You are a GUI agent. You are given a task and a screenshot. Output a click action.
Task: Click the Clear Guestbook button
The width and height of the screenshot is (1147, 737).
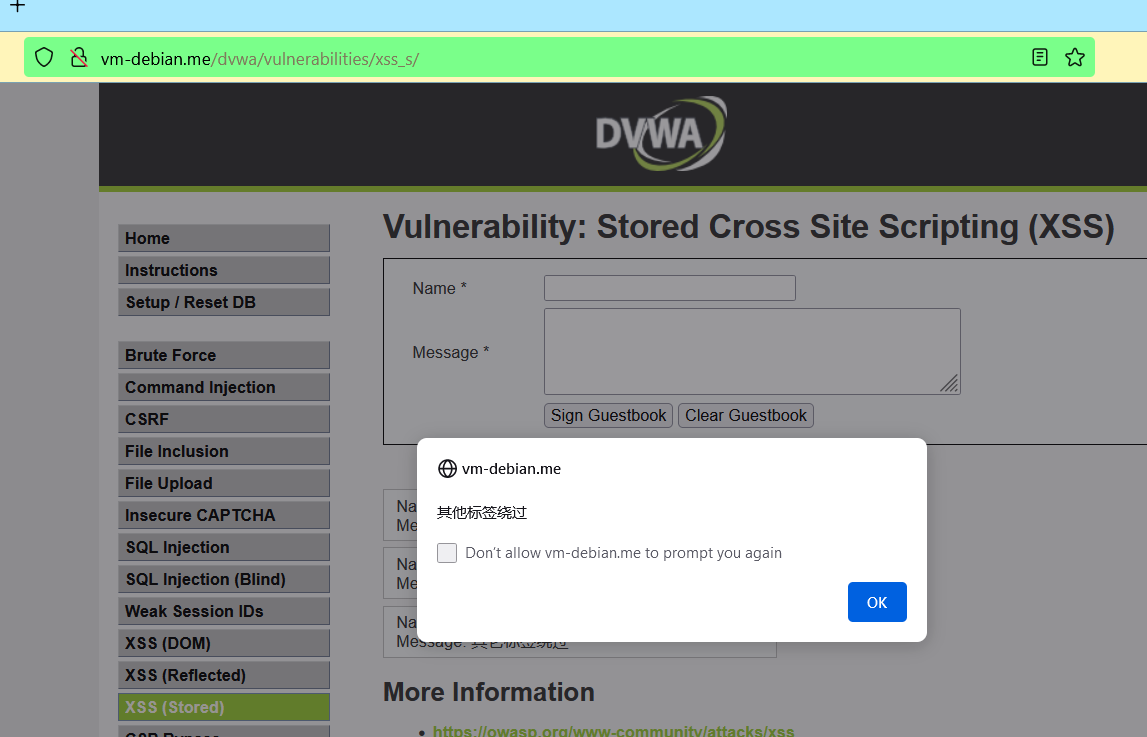[x=745, y=415]
